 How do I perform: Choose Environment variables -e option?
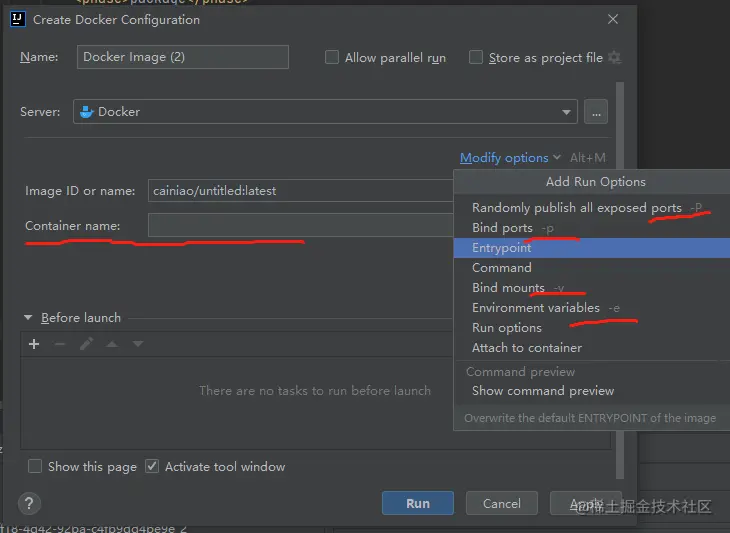592,308
